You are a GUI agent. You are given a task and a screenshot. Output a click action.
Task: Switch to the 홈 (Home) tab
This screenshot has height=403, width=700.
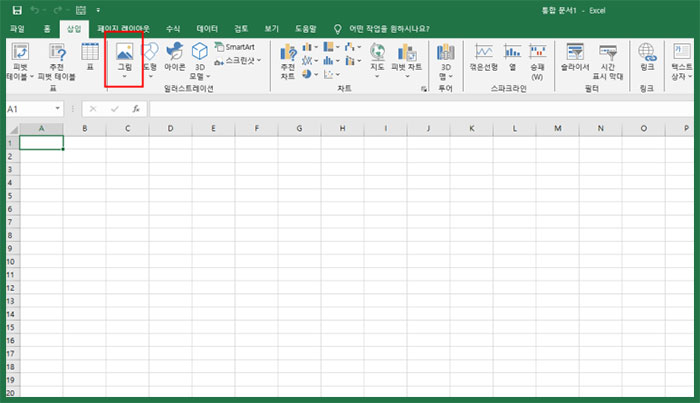point(47,29)
